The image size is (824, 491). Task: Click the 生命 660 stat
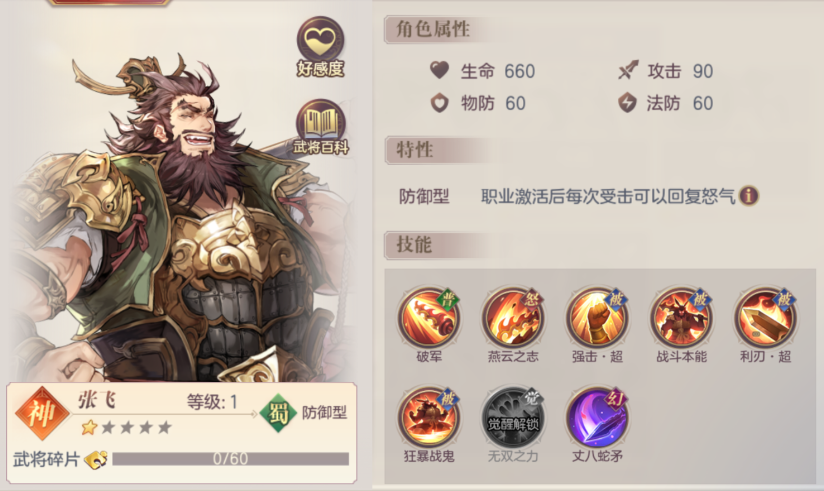(x=482, y=71)
